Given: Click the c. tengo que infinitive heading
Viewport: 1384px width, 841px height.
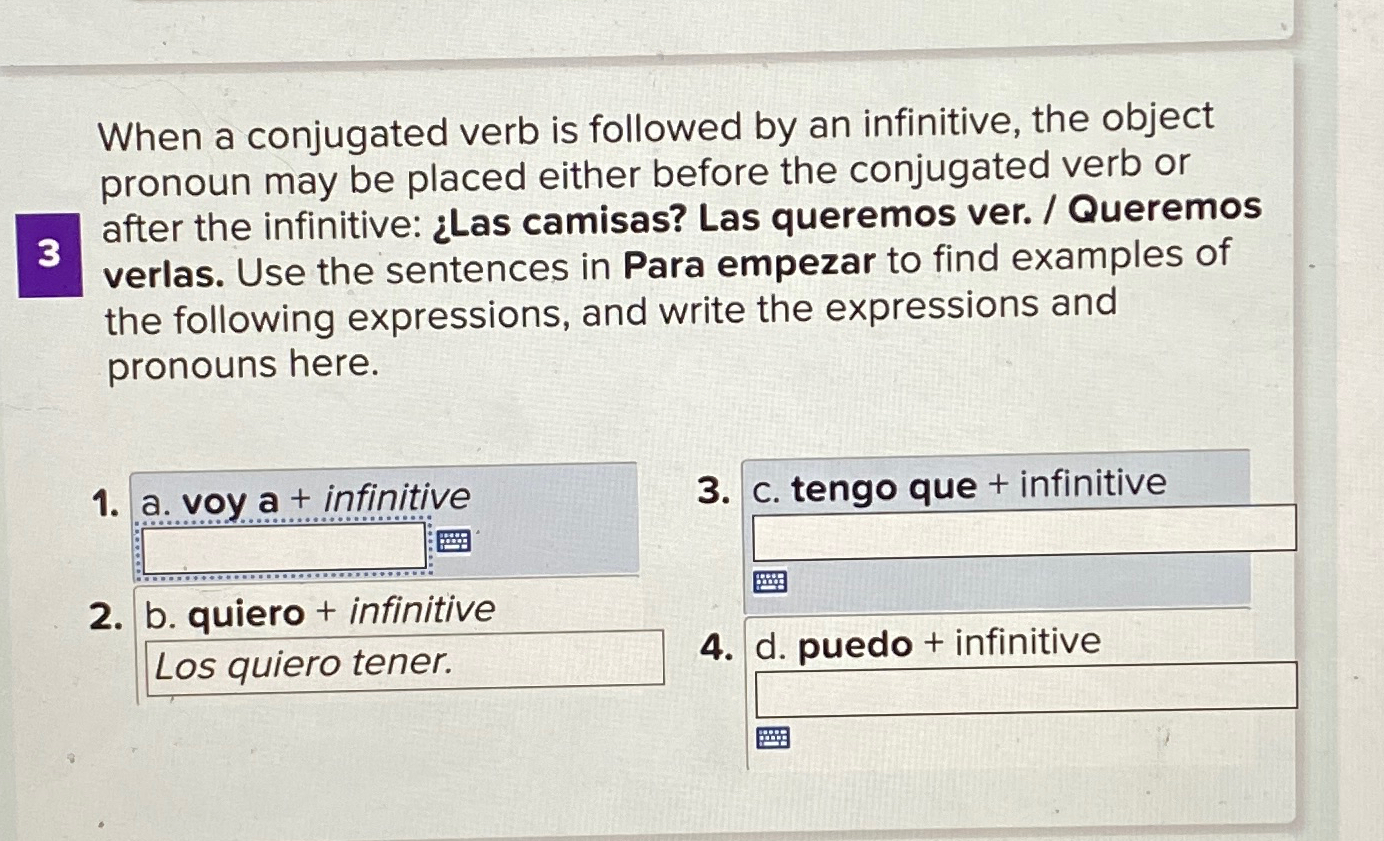Looking at the screenshot, I should point(960,487).
